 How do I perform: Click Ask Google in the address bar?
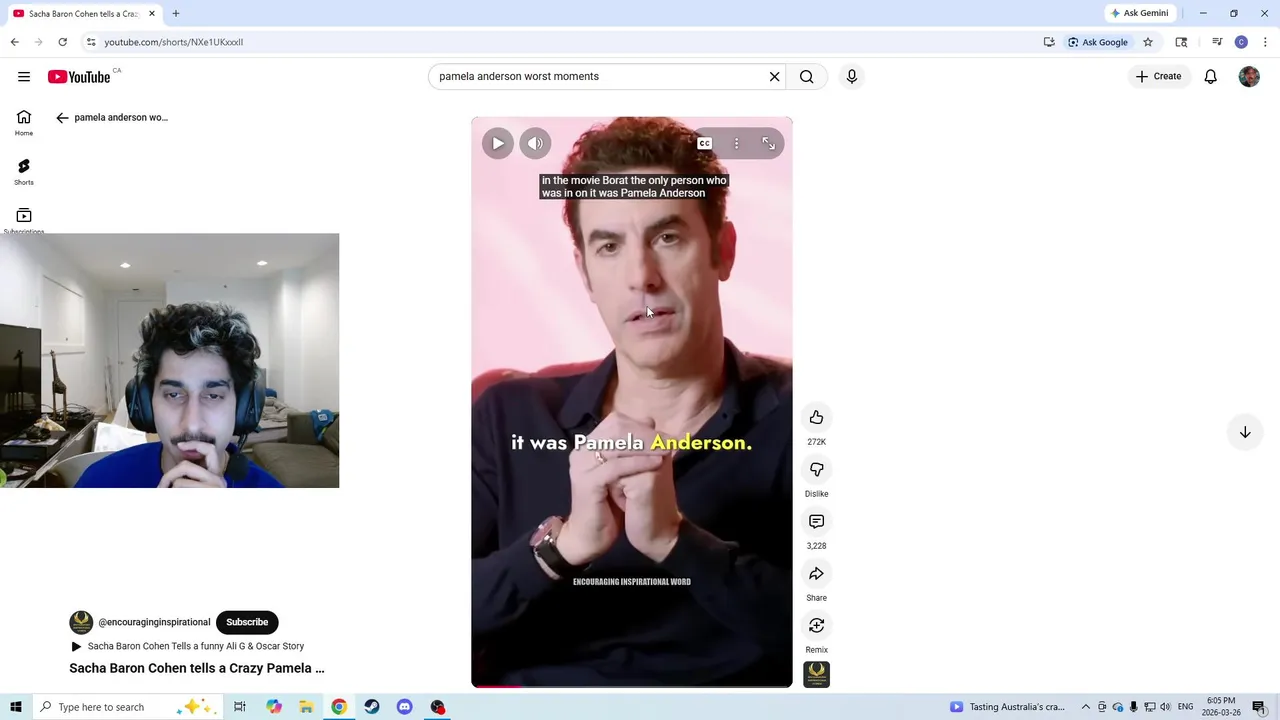(1097, 42)
